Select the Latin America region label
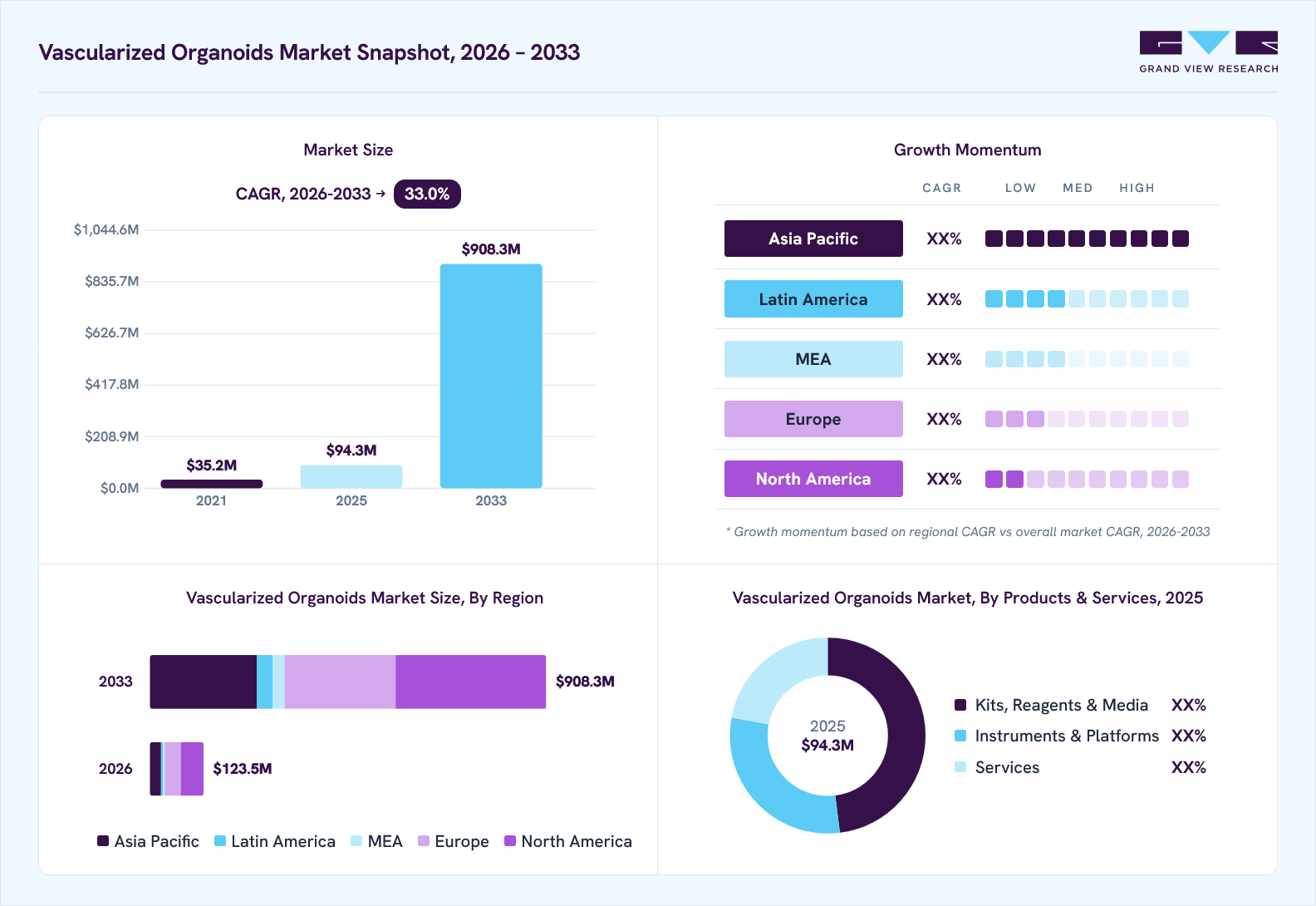 (813, 299)
